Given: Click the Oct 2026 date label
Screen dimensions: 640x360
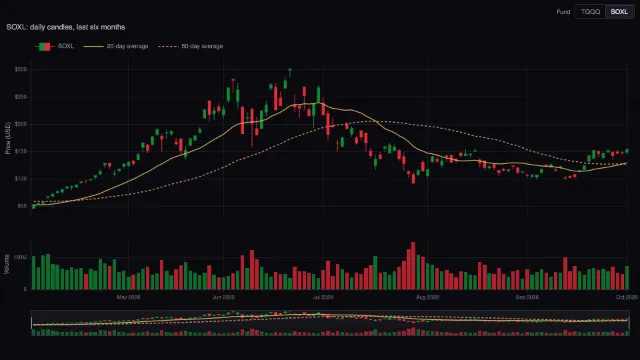Looking at the screenshot, I should click(627, 297).
